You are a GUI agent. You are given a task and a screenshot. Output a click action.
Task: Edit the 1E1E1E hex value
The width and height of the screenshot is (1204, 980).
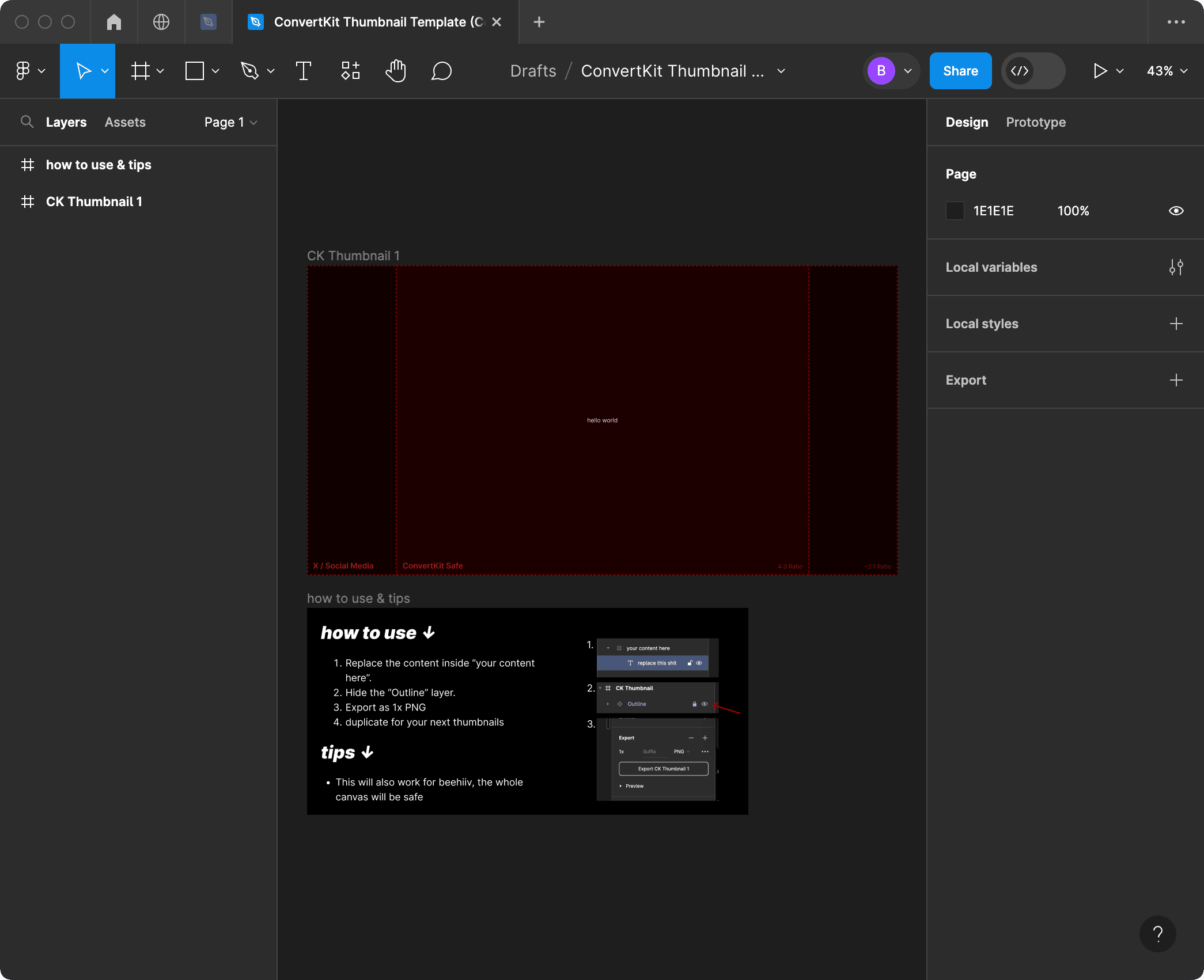pos(994,211)
